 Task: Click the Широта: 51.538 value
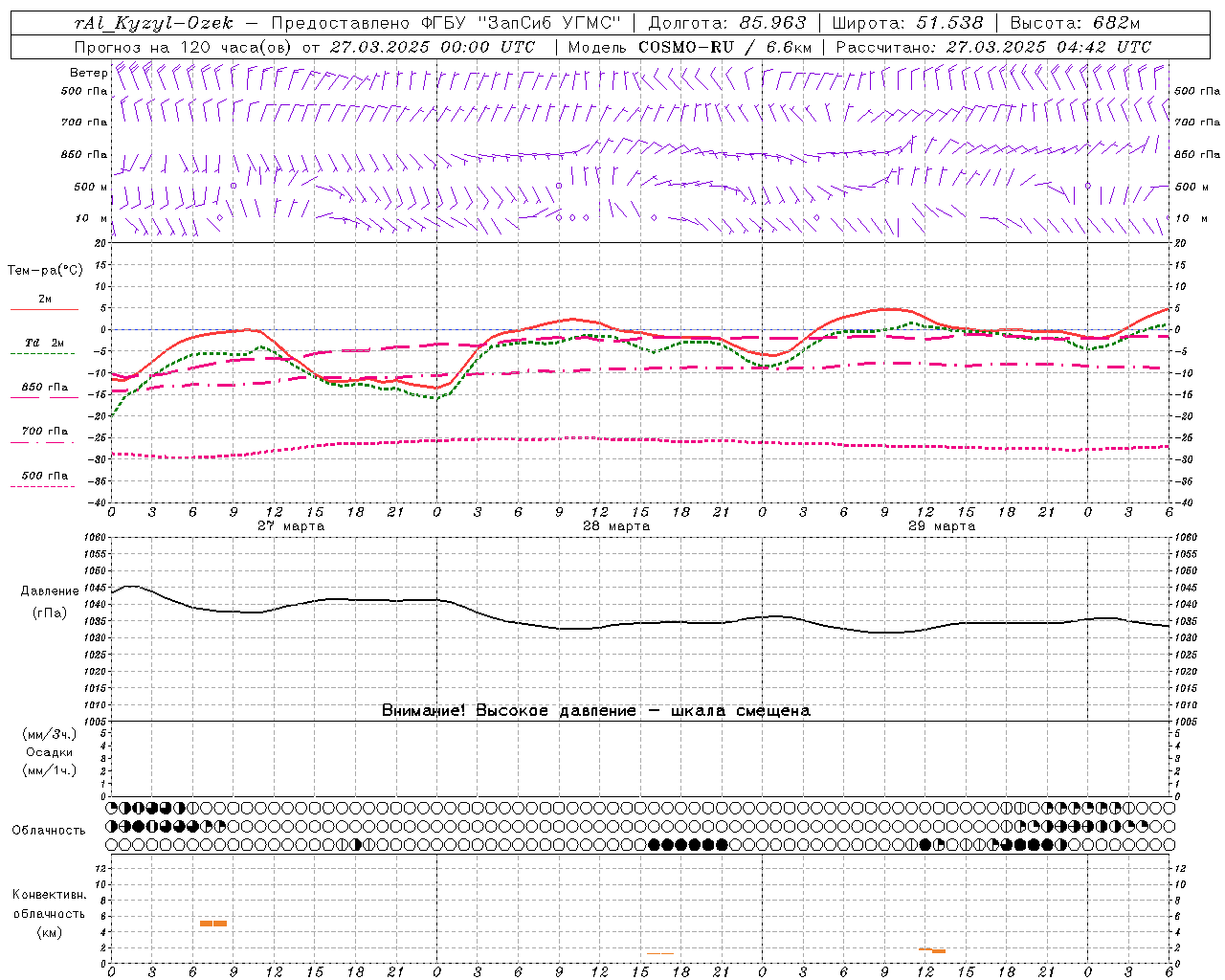click(908, 23)
